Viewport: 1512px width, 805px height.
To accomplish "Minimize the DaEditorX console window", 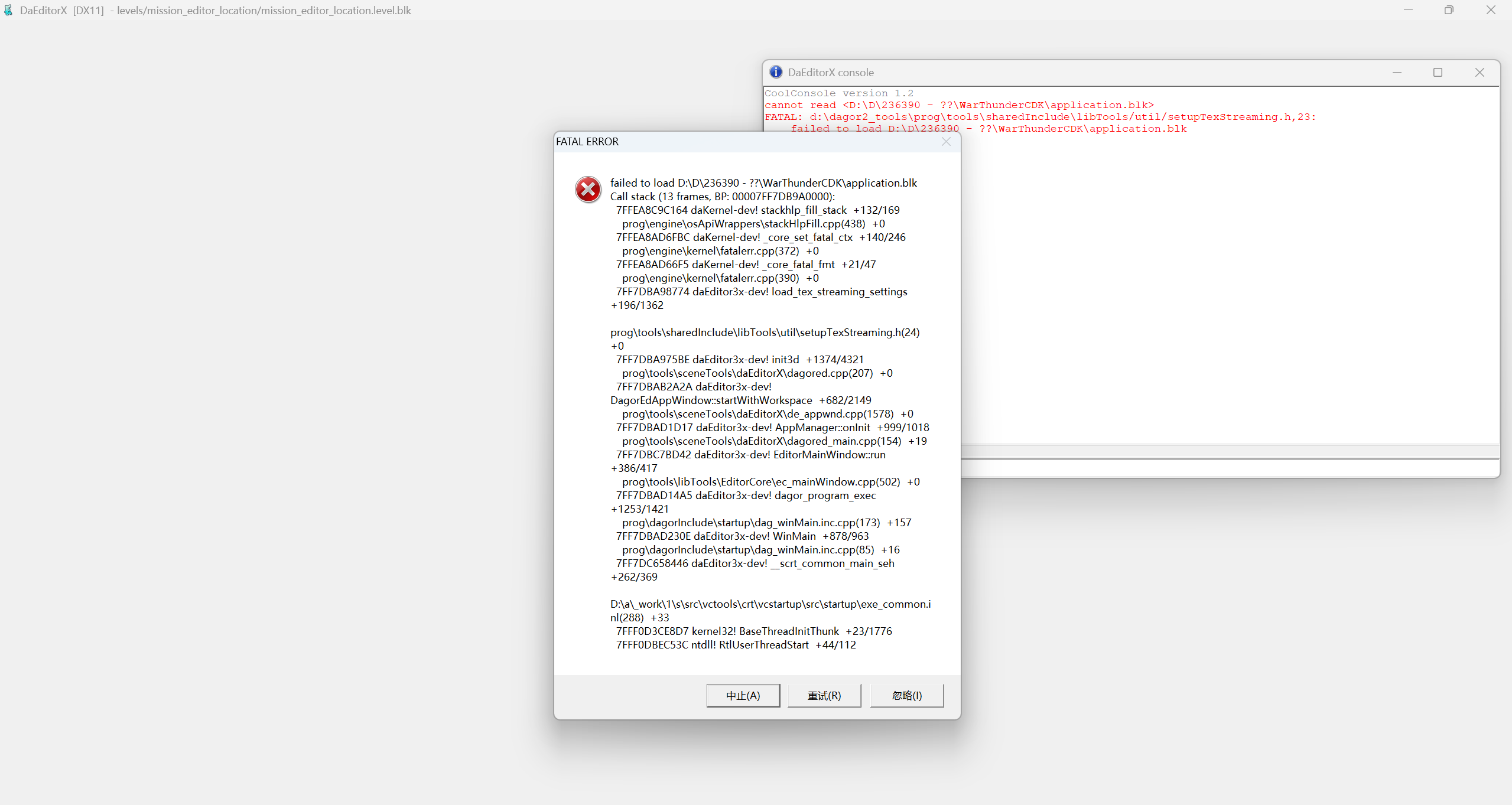I will (1397, 72).
